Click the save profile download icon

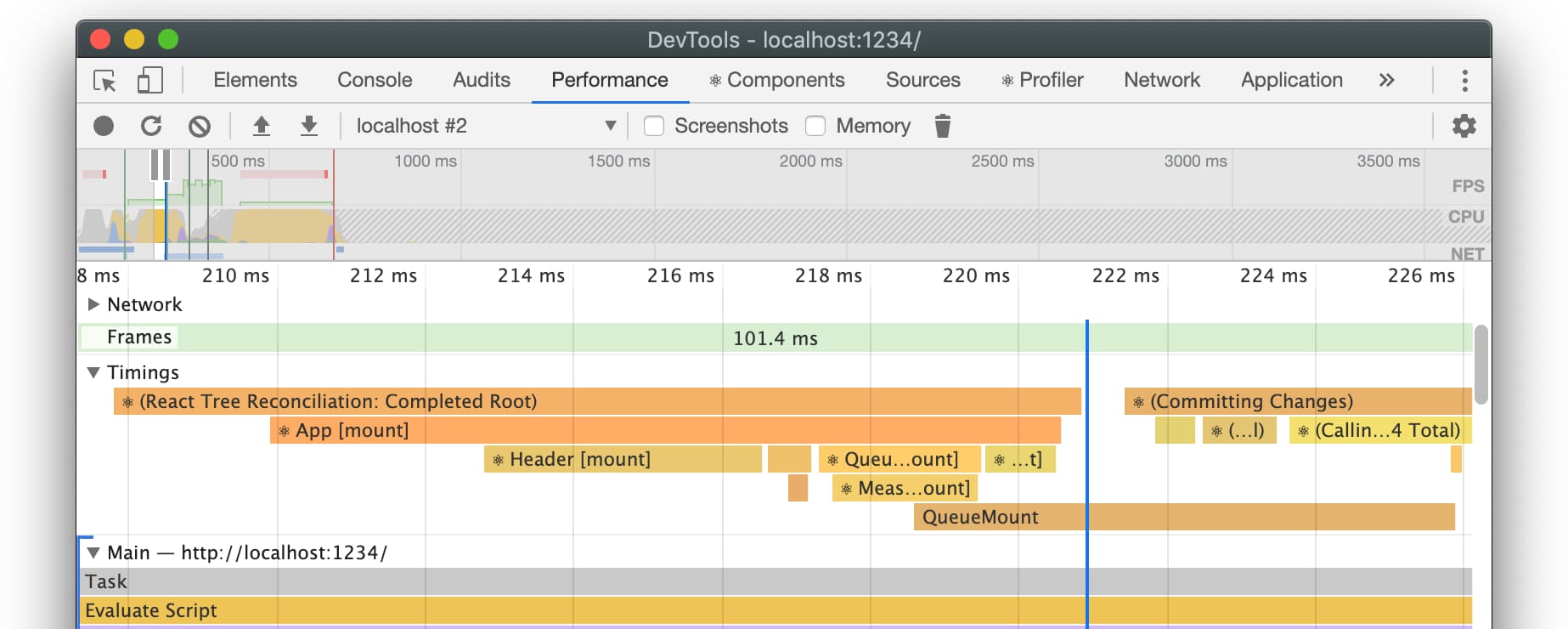[308, 126]
